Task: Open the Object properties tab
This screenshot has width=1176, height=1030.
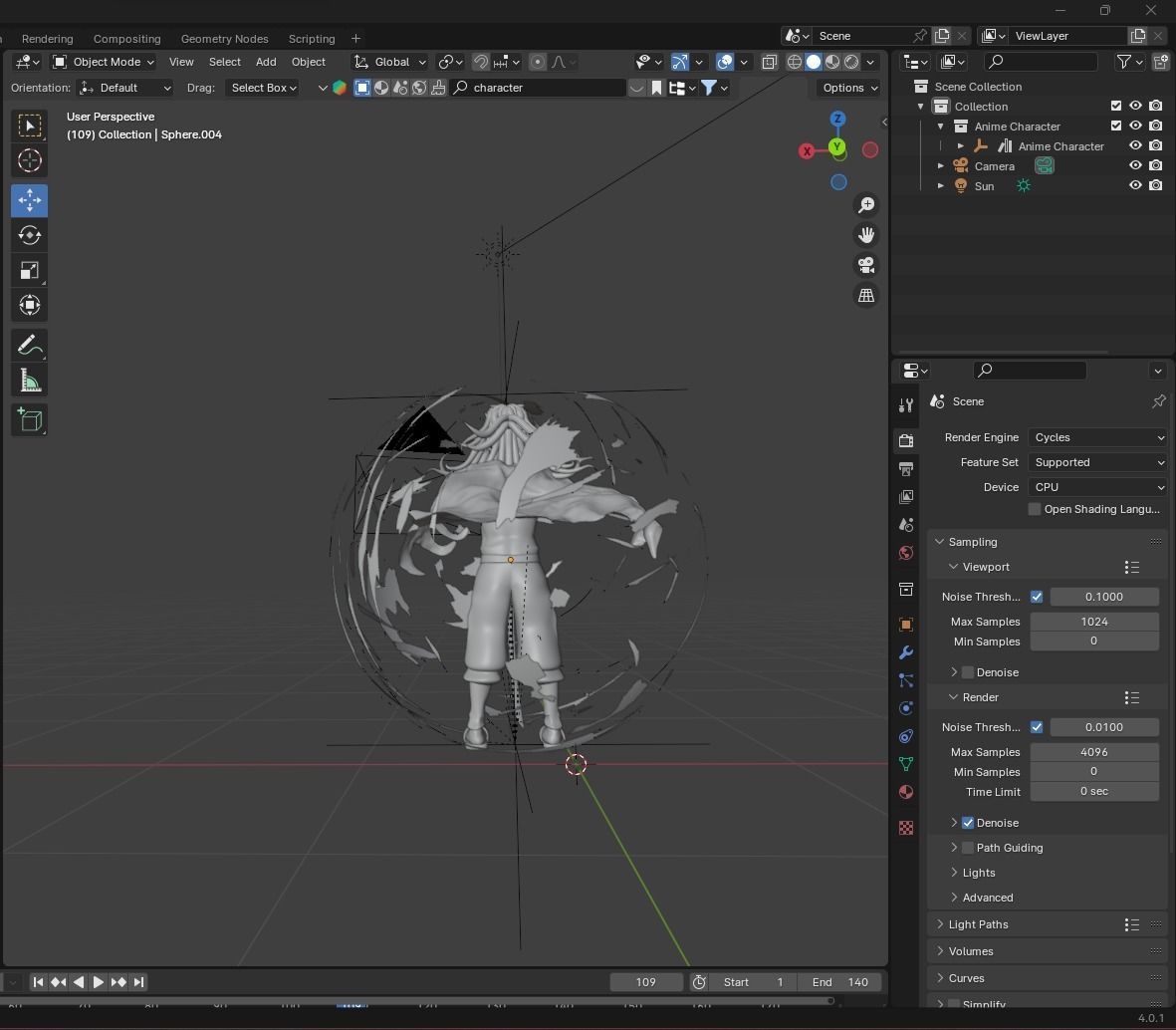Action: tap(906, 625)
